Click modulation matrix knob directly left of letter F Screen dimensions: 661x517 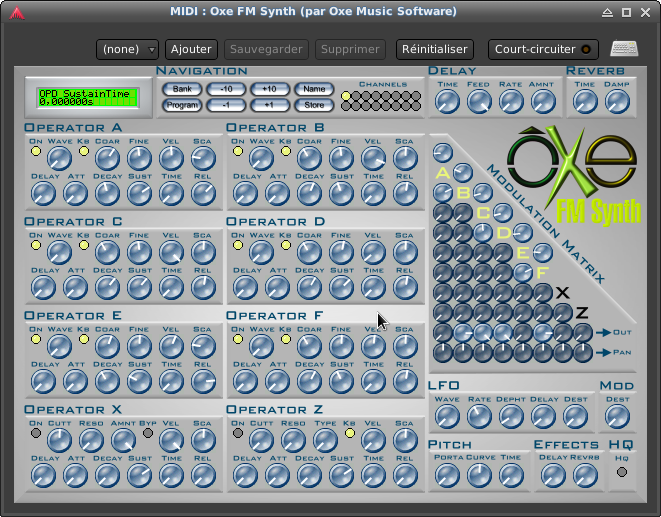[523, 273]
